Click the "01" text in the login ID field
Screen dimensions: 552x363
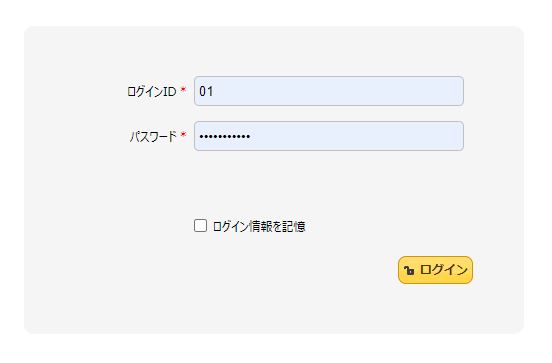206,91
